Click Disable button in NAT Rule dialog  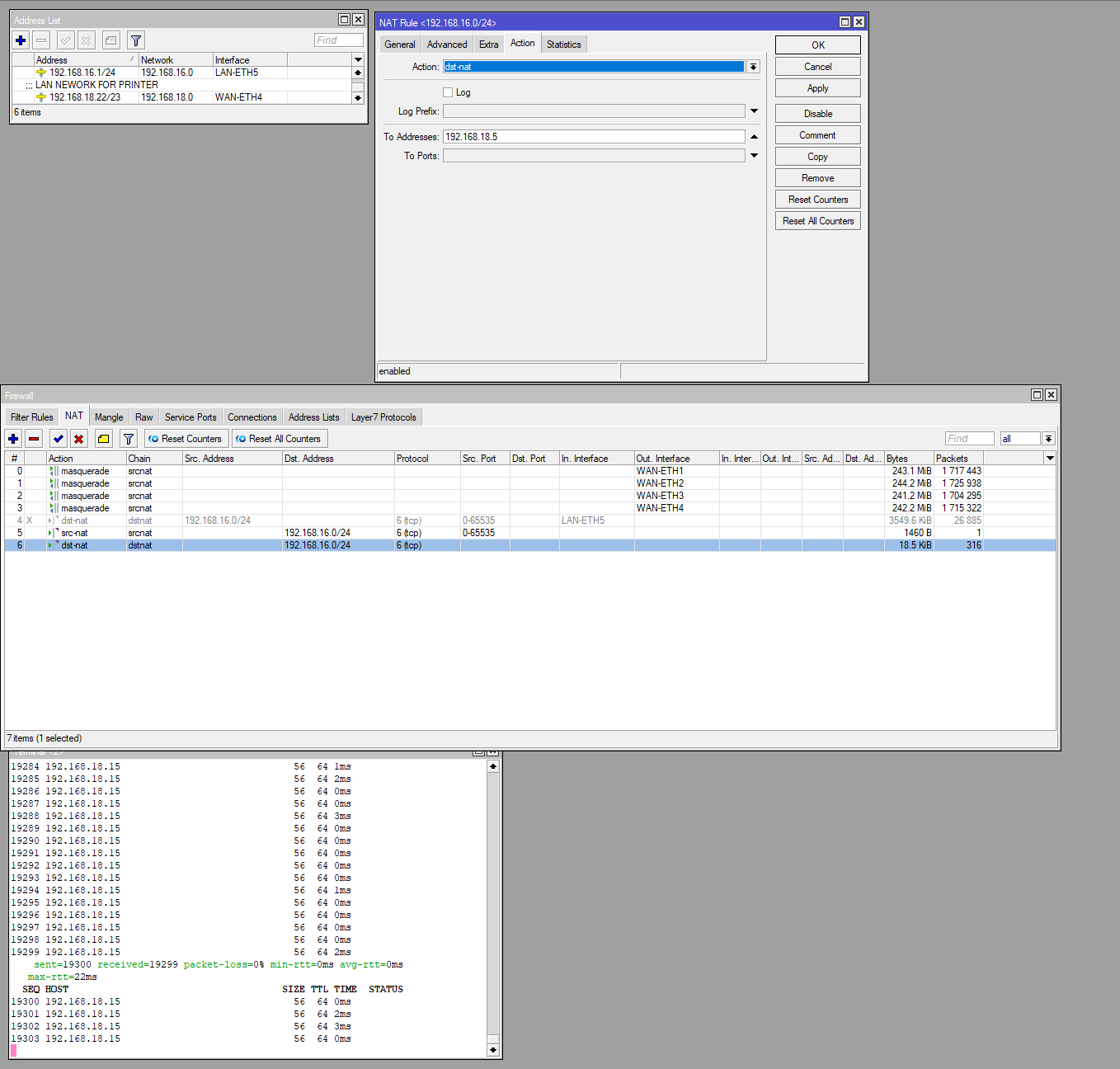coord(818,114)
